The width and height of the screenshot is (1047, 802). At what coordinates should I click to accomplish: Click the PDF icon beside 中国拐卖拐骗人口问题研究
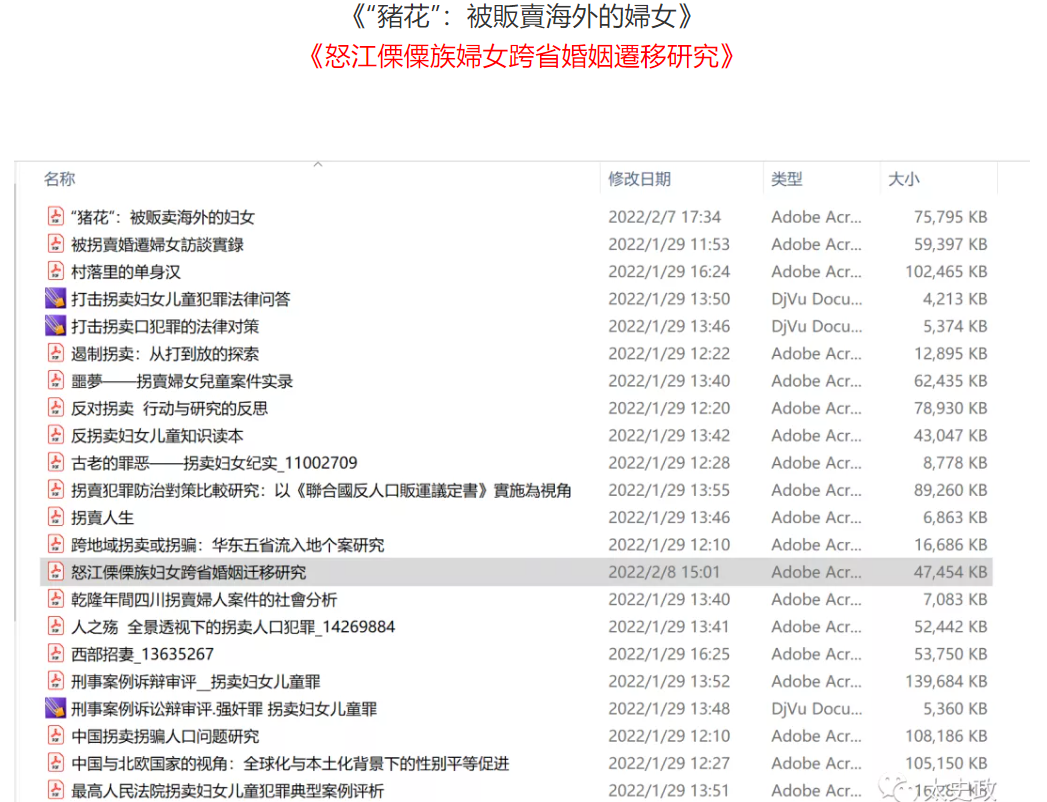(55, 736)
